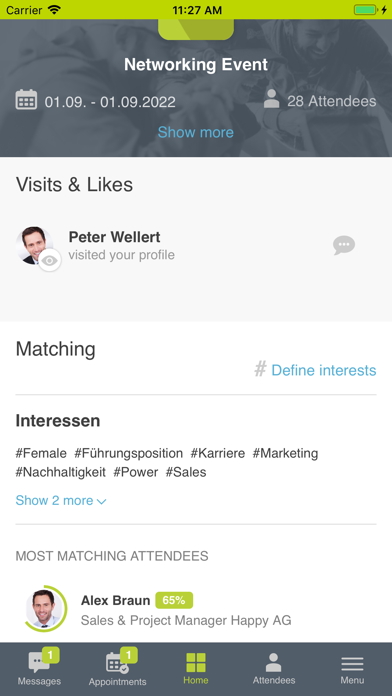392x696 pixels.
Task: Open the Messages tab
Action: 39,668
